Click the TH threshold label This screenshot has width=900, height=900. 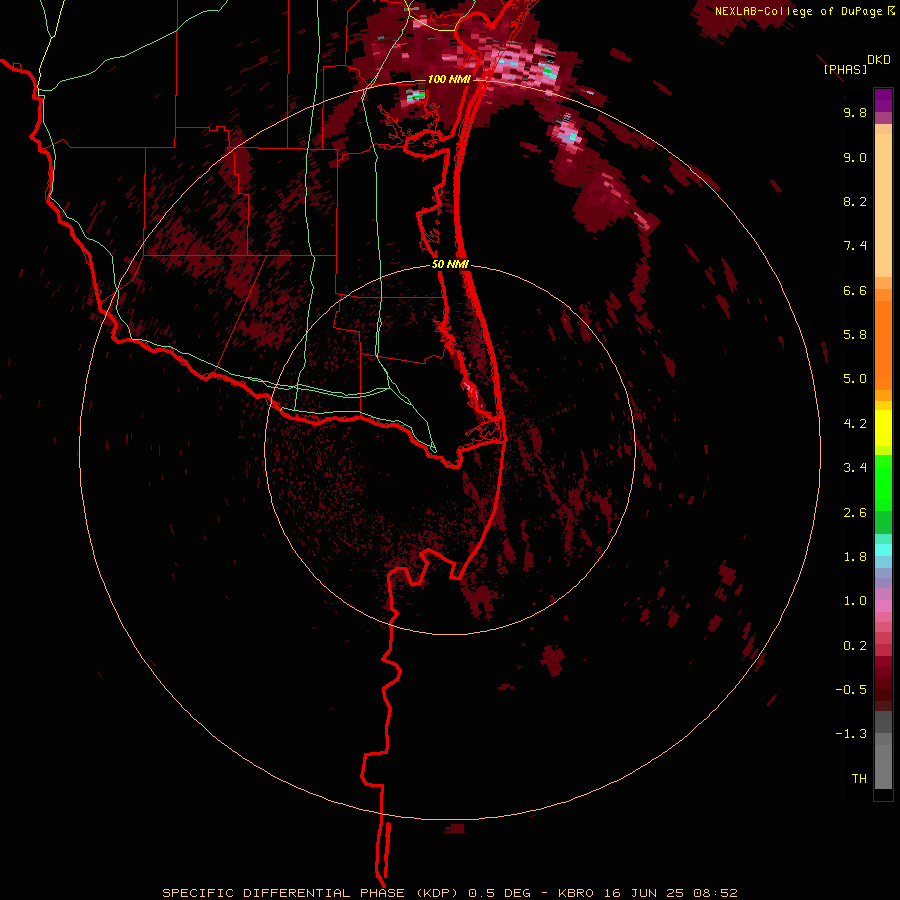(x=859, y=779)
